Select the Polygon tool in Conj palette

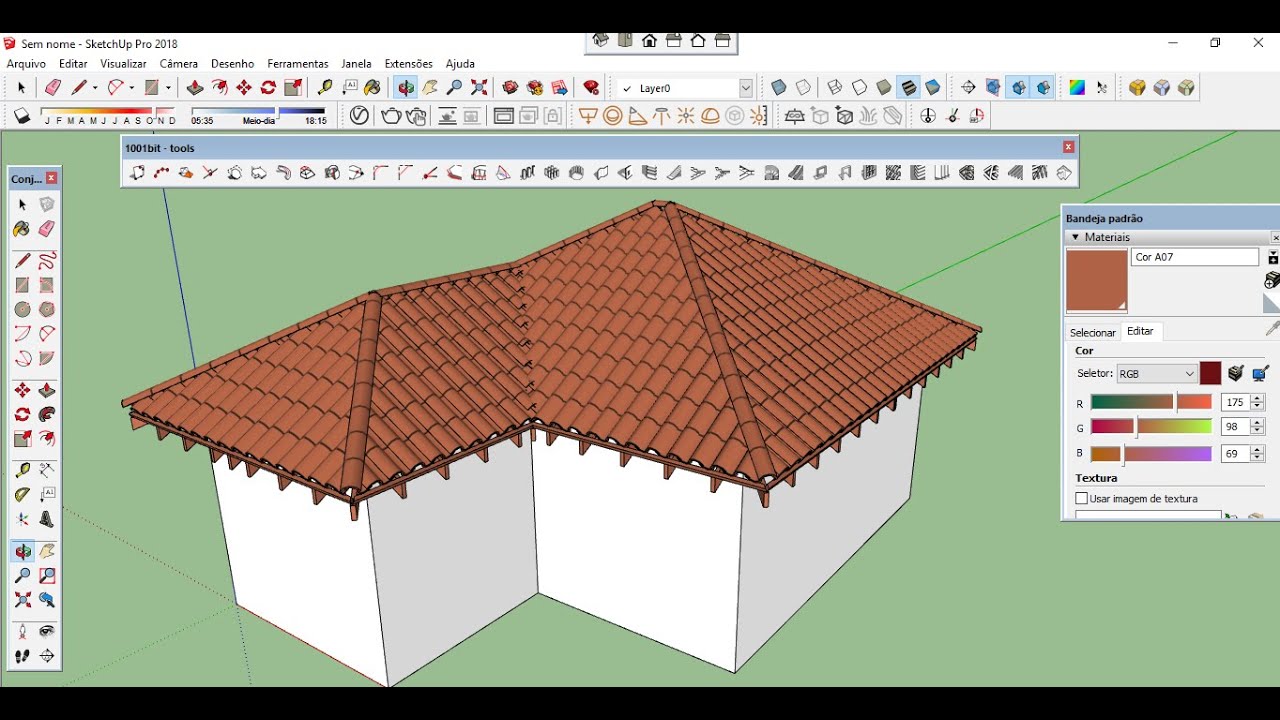click(x=47, y=309)
